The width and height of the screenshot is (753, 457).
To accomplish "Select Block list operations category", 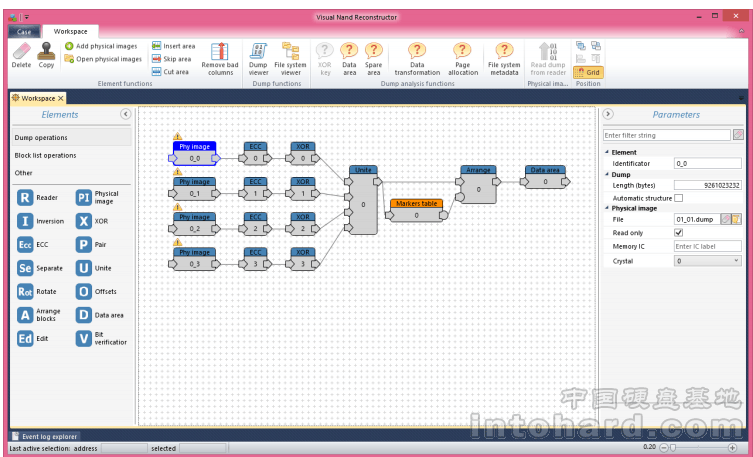I will coord(45,155).
